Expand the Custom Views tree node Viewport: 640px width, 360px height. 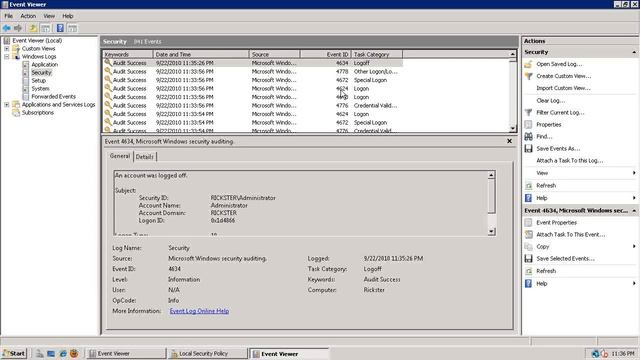click(x=7, y=49)
